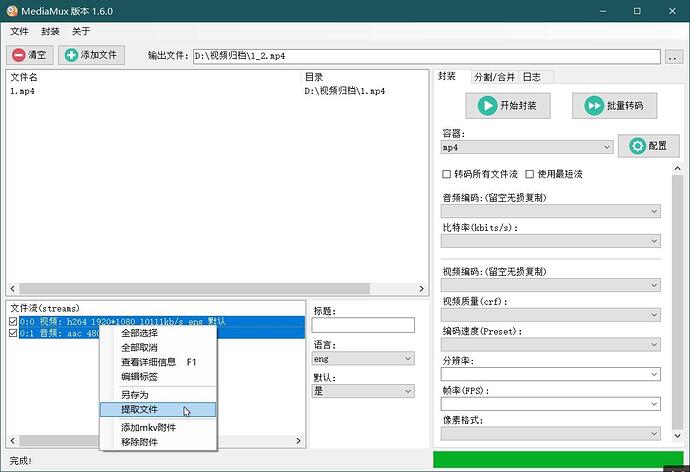690x472 pixels.
Task: Choose 移除附件 in context menu
Action: (x=158, y=442)
